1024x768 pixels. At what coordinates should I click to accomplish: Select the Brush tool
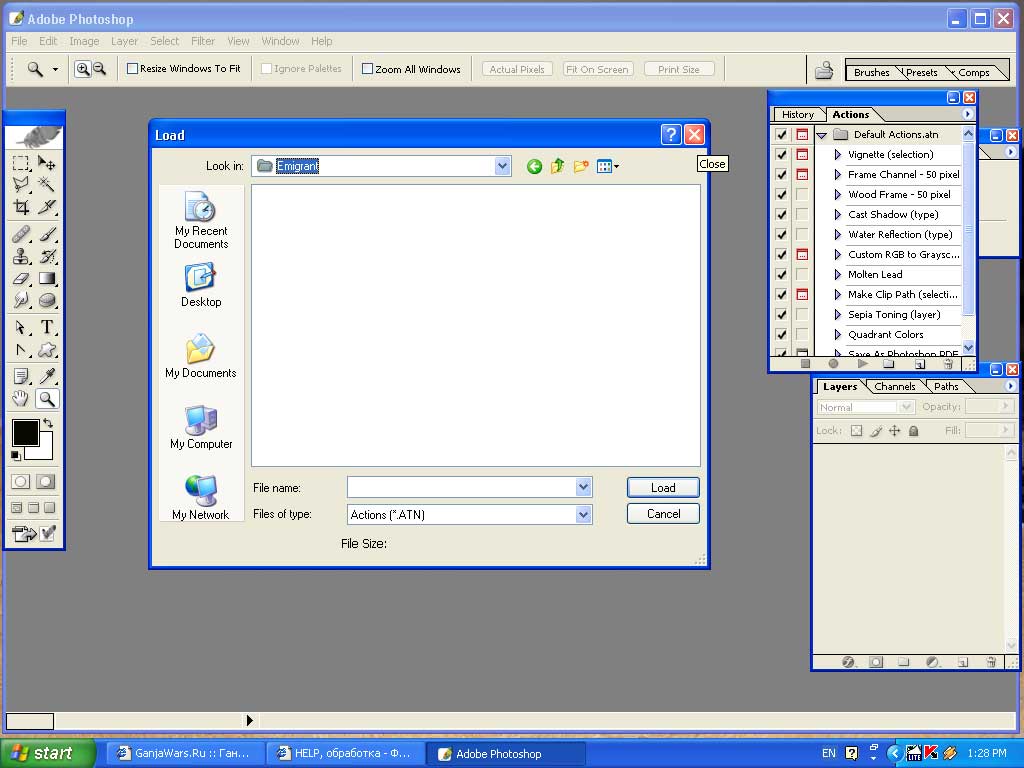(x=47, y=234)
